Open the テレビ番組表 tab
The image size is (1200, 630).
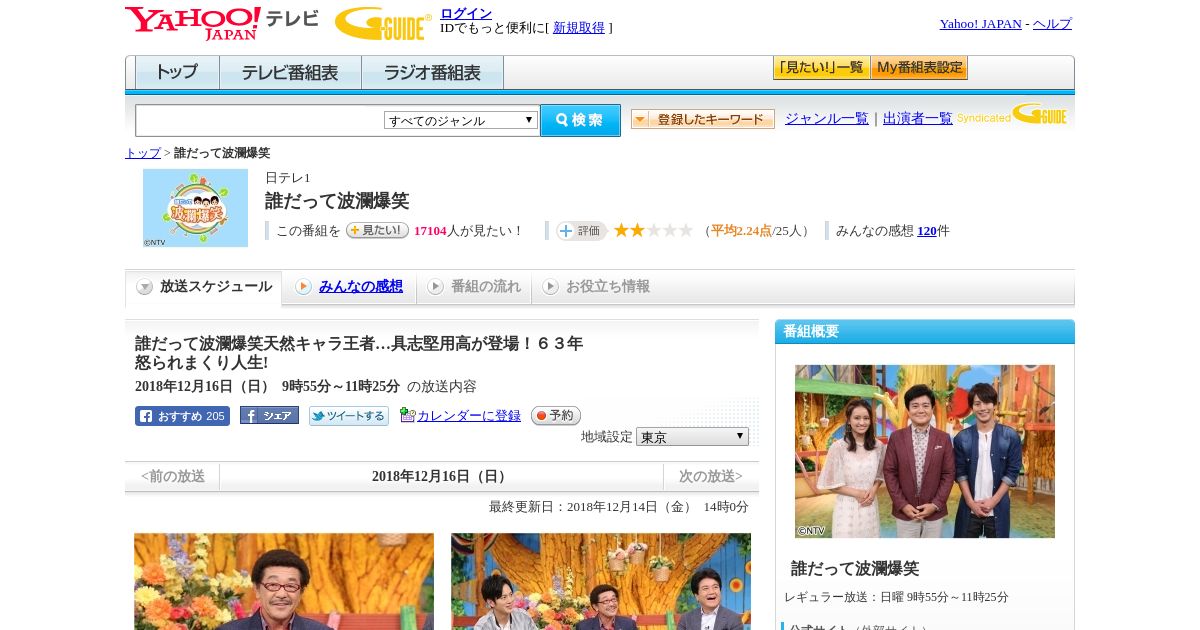pyautogui.click(x=290, y=73)
